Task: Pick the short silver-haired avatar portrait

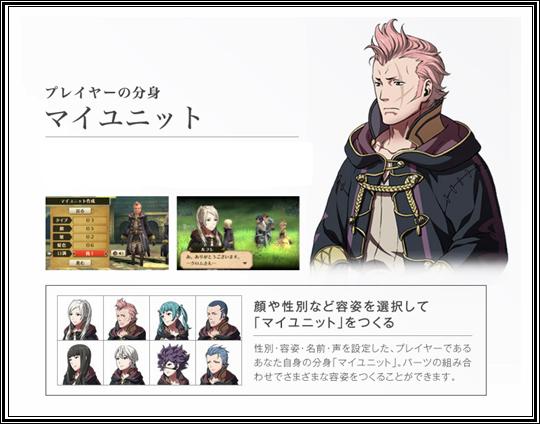Action: click(127, 363)
